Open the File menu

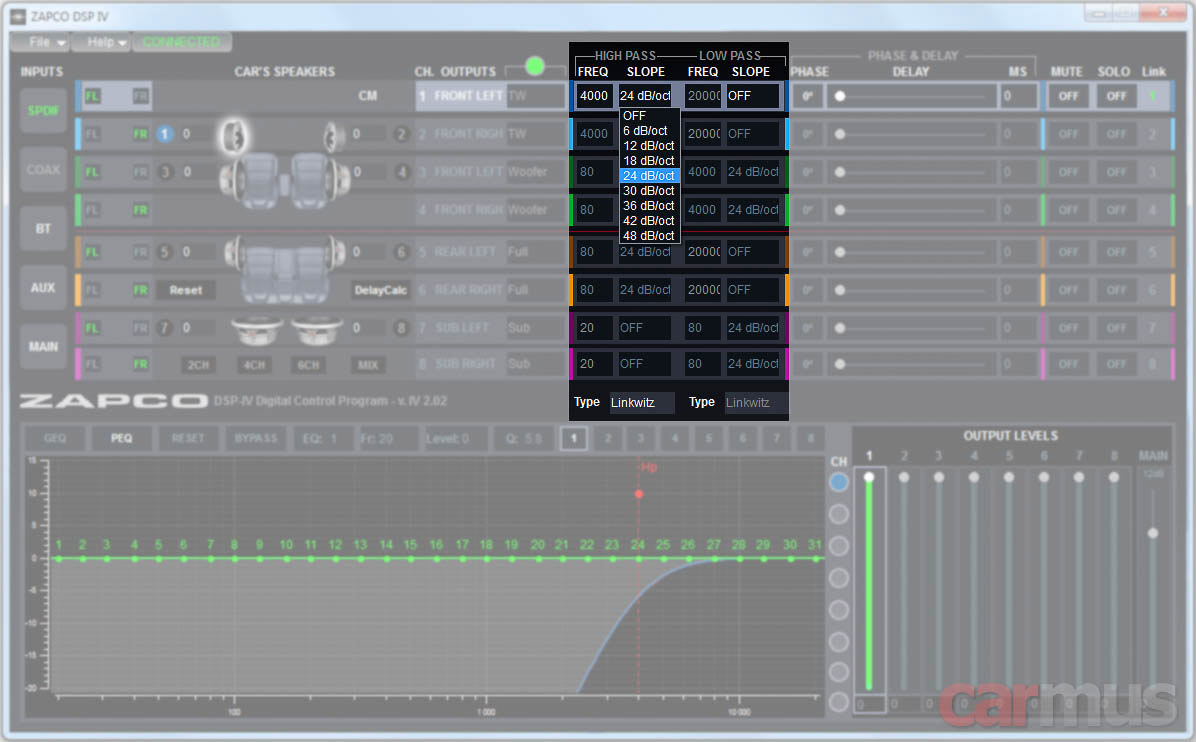click(40, 42)
